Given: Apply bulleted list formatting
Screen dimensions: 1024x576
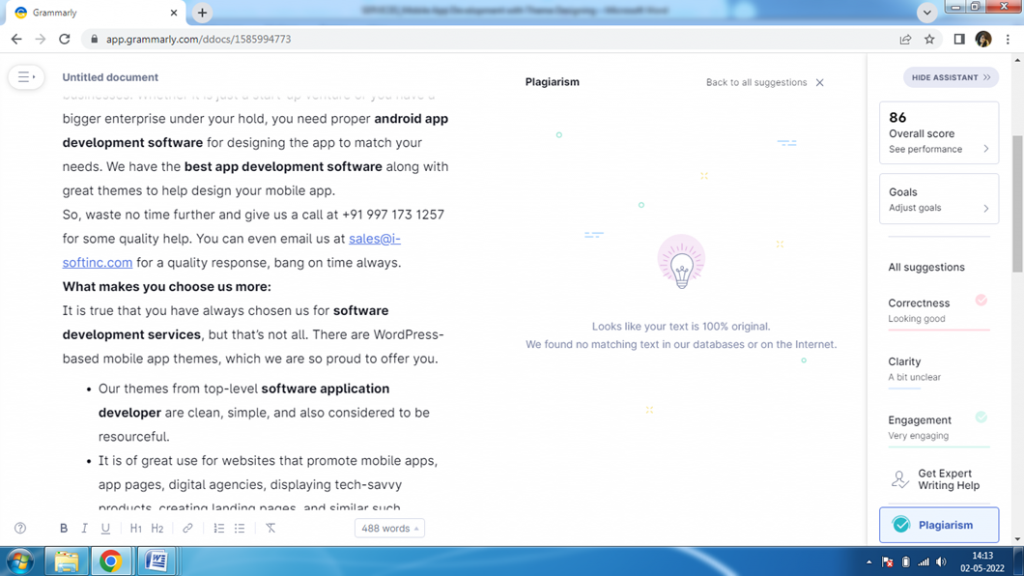Looking at the screenshot, I should 239,528.
